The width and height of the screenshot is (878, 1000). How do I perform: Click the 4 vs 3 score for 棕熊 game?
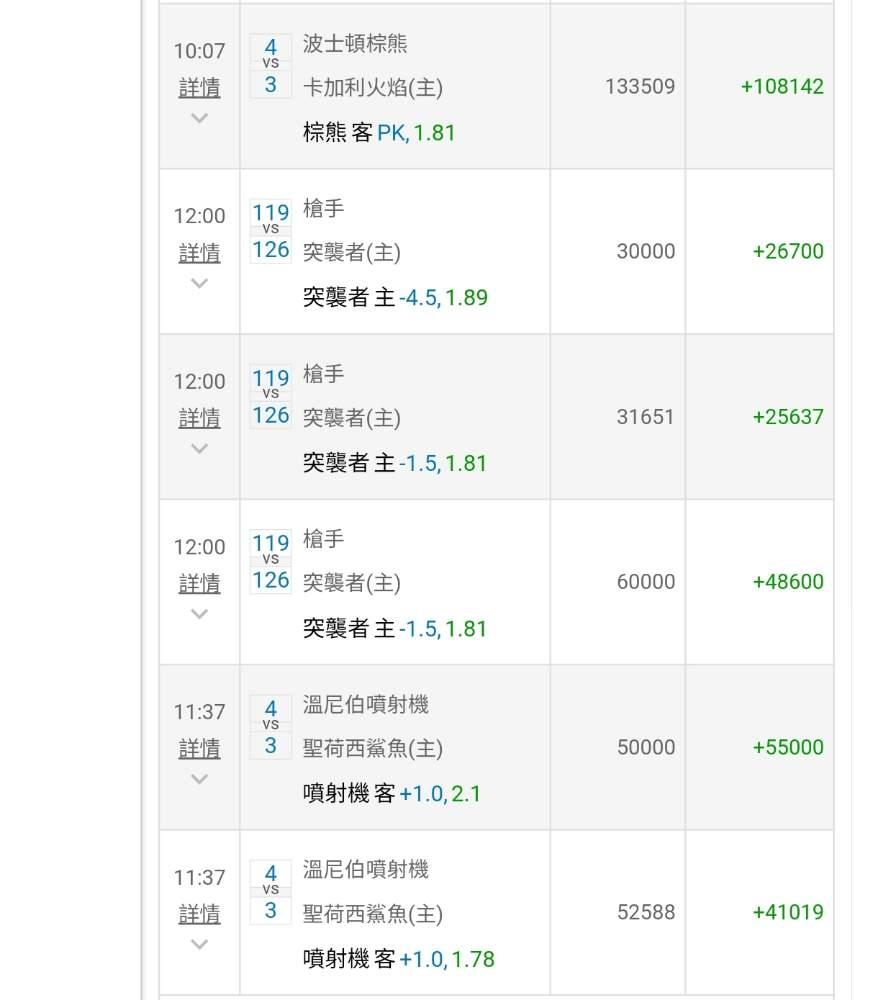pos(270,66)
